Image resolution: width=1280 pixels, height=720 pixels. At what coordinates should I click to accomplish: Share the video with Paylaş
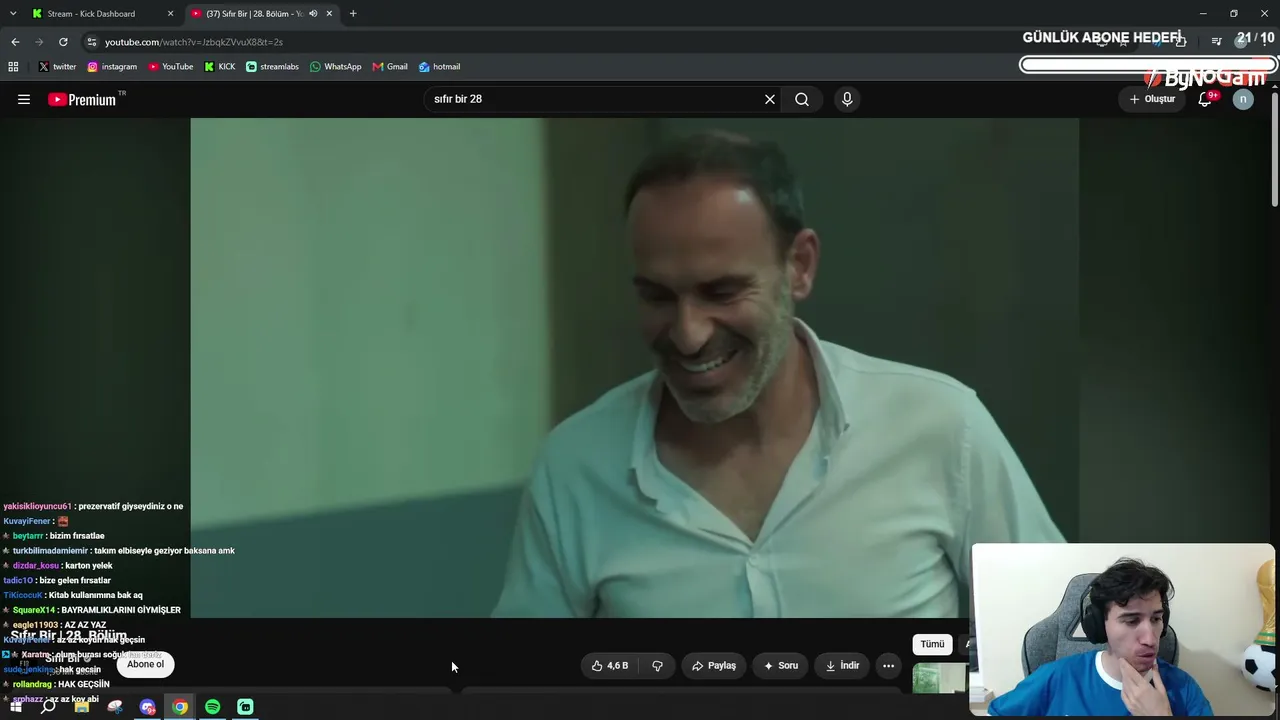(x=714, y=665)
